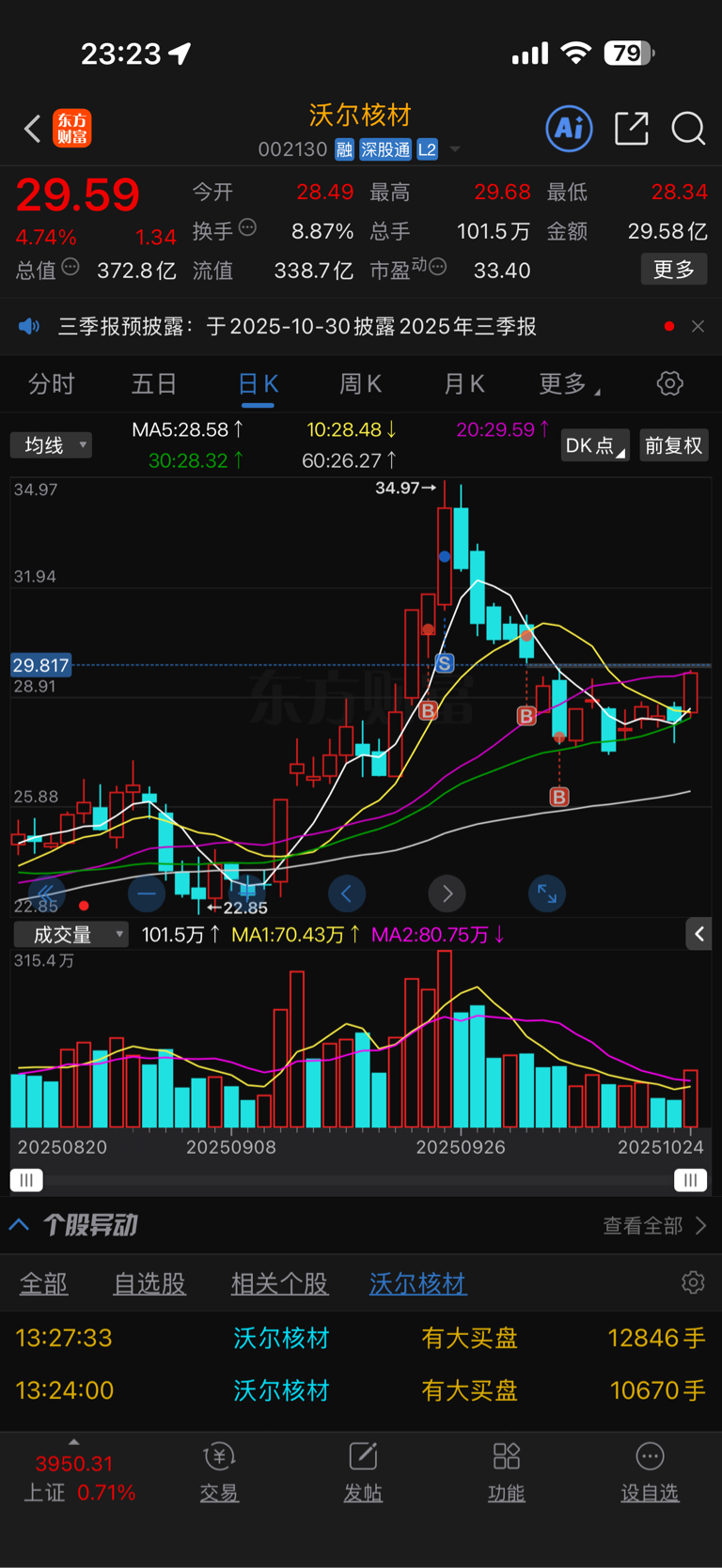
Task: Open the 均线 indicator dropdown
Action: click(51, 444)
